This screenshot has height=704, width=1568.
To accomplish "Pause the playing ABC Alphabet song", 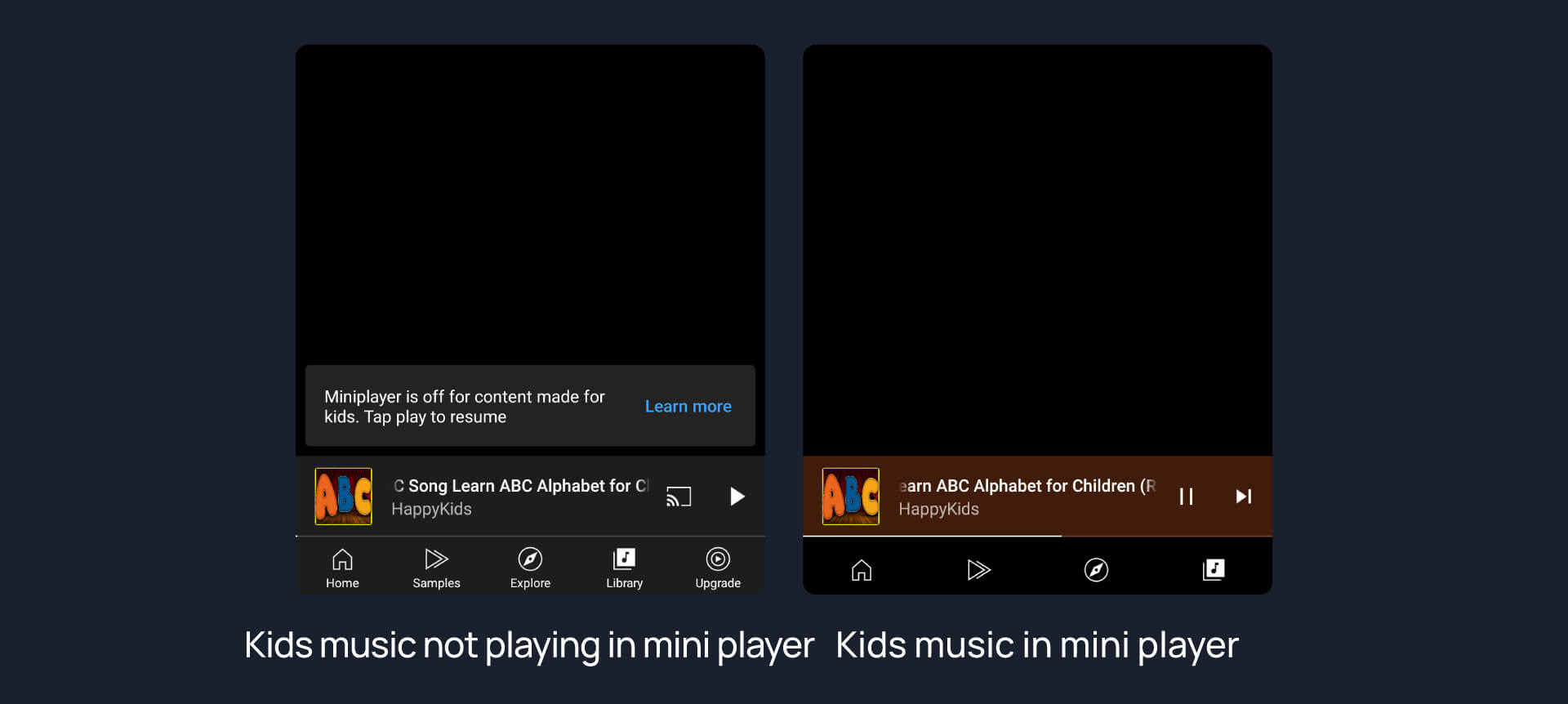I will point(1186,497).
